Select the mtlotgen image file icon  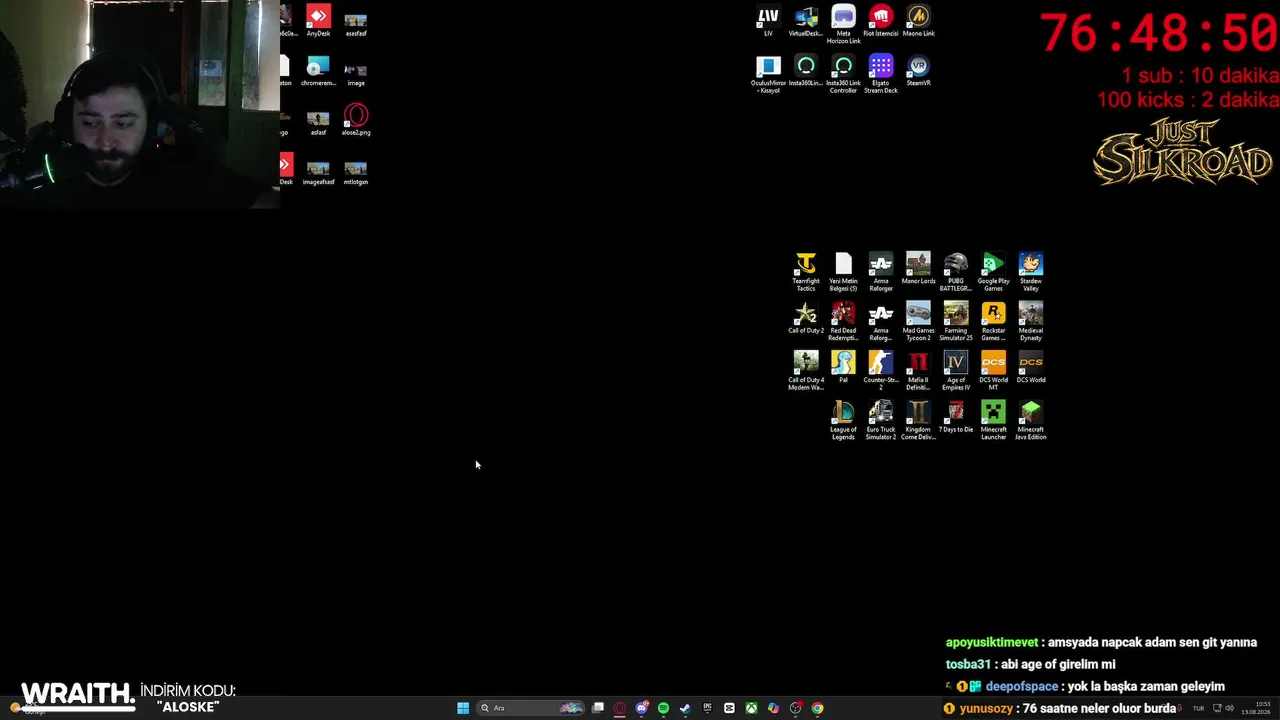356,172
